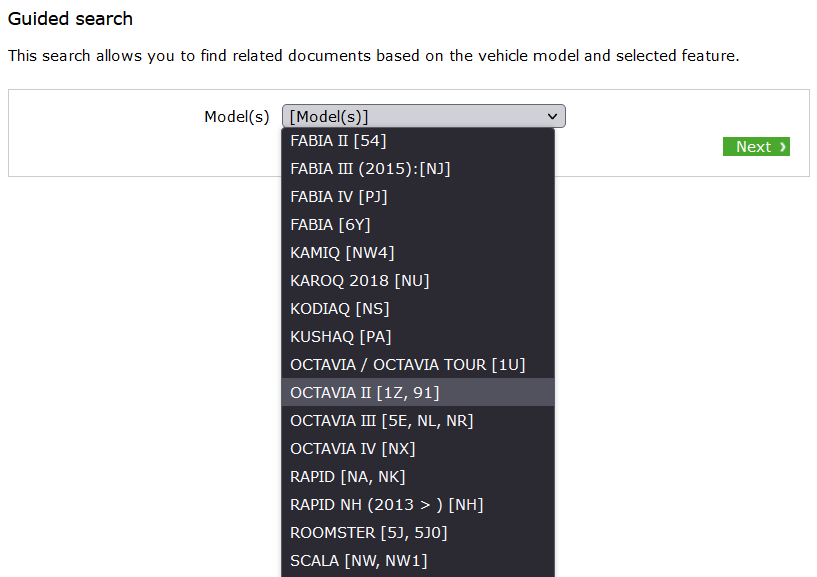Select OCTAVIA / OCTAVIA TOUR [1U]
Viewport: 817px width, 577px height.
coord(418,365)
